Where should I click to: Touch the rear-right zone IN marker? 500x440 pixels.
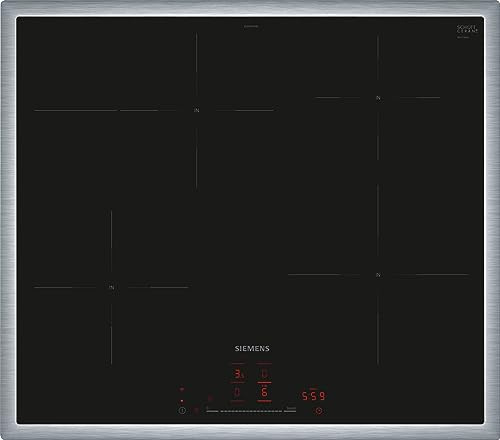click(378, 98)
